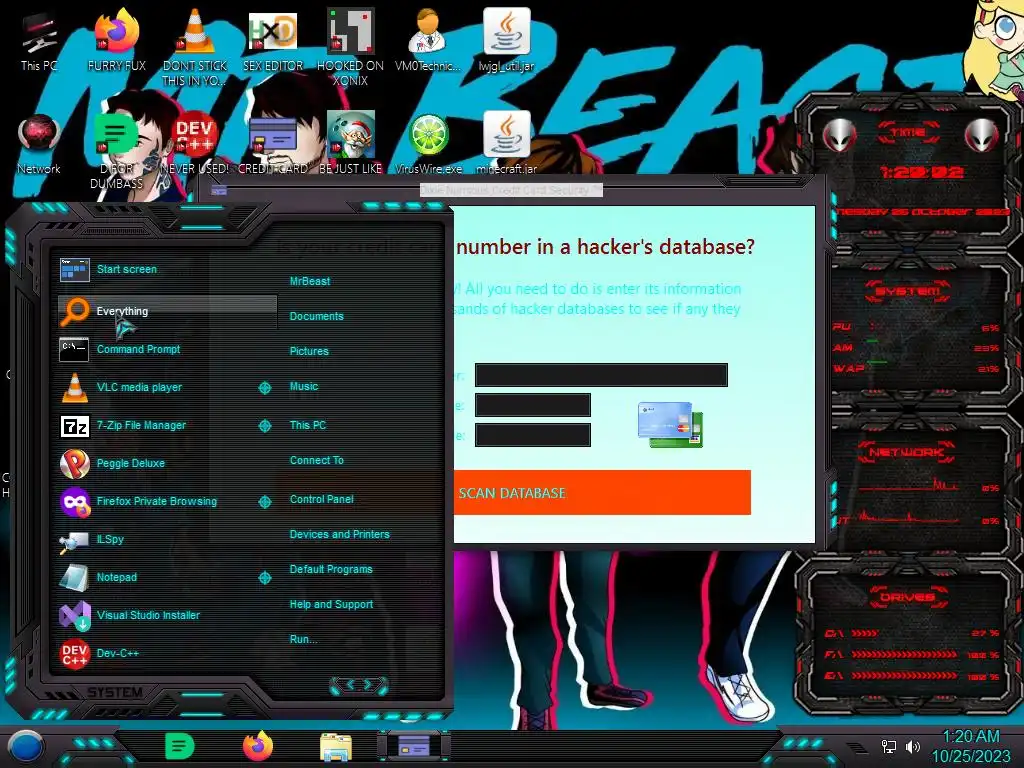Expand Firefox Private Browsing jump list

point(264,502)
